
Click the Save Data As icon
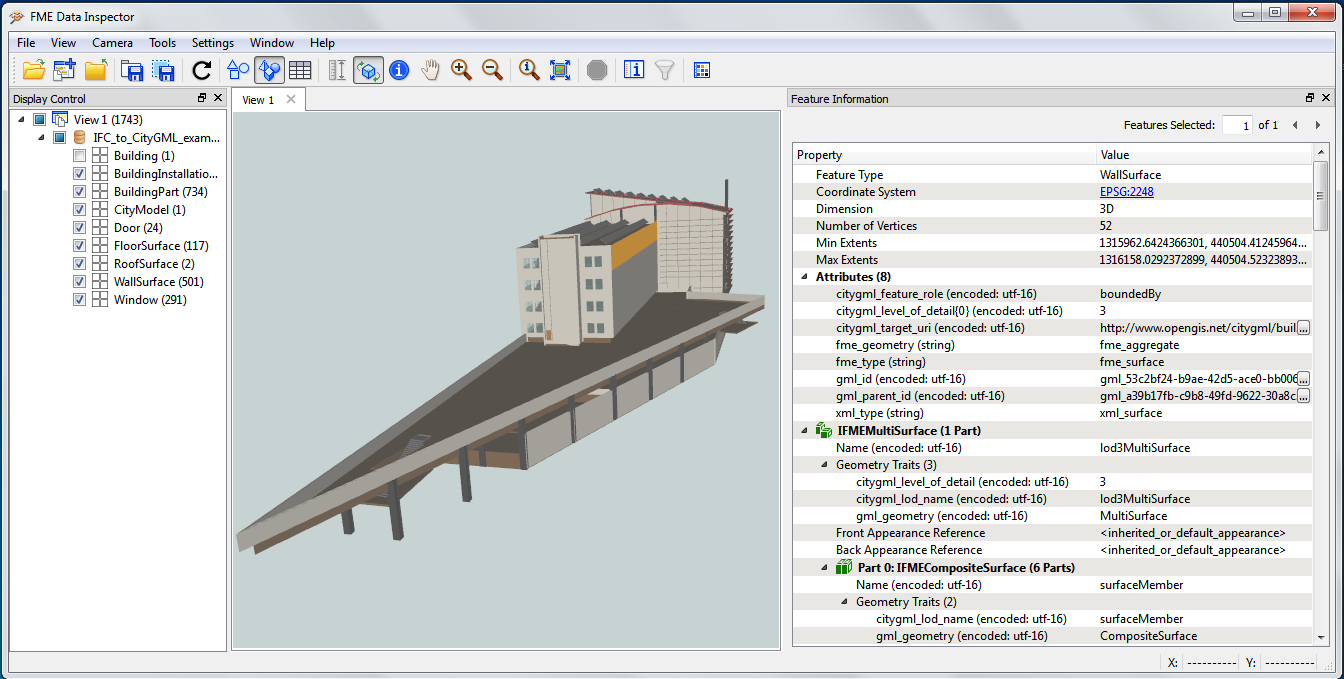pos(132,70)
